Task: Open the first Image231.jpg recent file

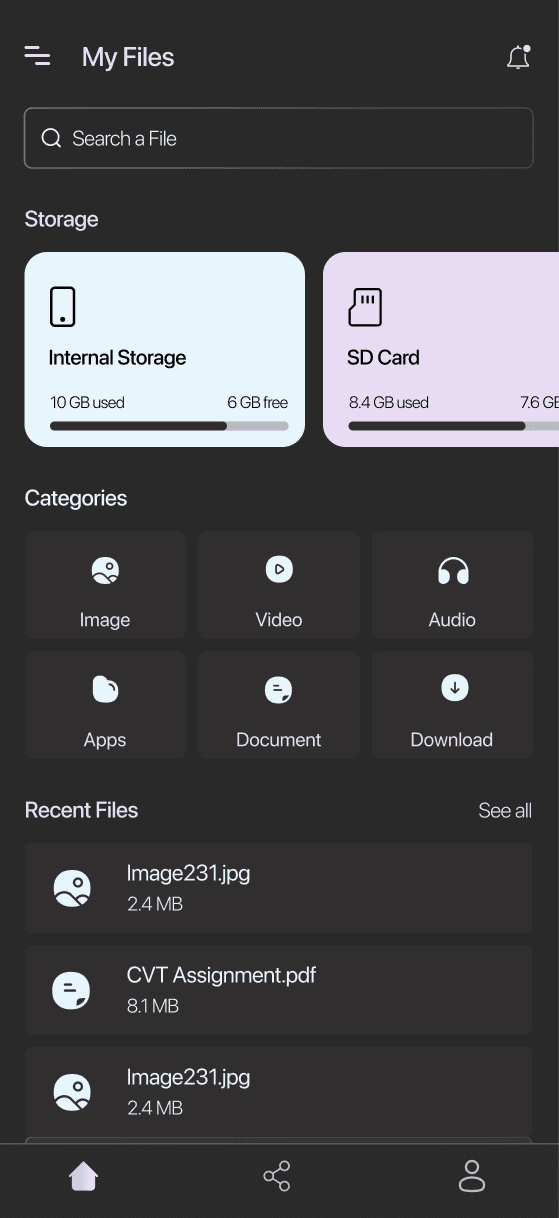Action: tap(279, 888)
